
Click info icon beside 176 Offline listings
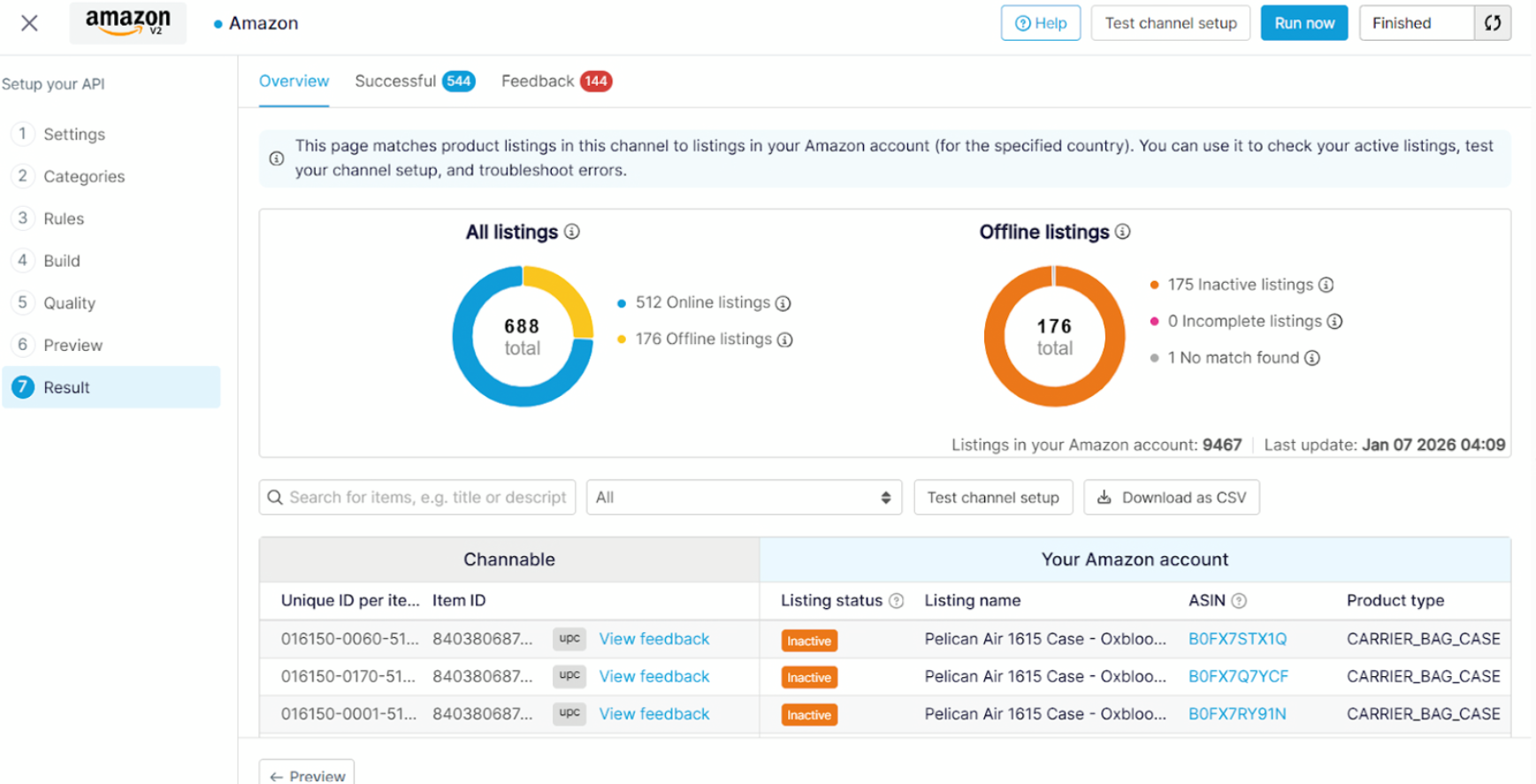click(x=784, y=339)
